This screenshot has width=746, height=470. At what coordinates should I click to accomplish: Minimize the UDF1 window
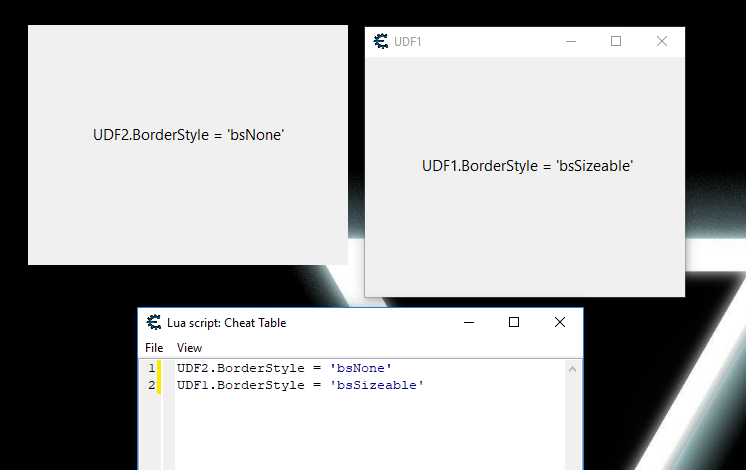click(571, 41)
